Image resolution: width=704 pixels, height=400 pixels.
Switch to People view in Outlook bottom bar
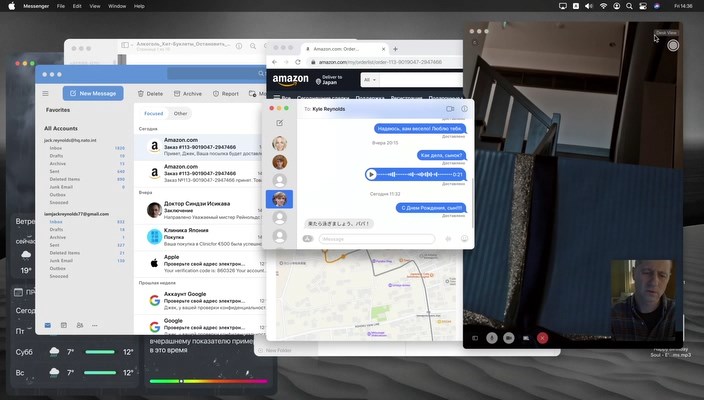point(80,325)
